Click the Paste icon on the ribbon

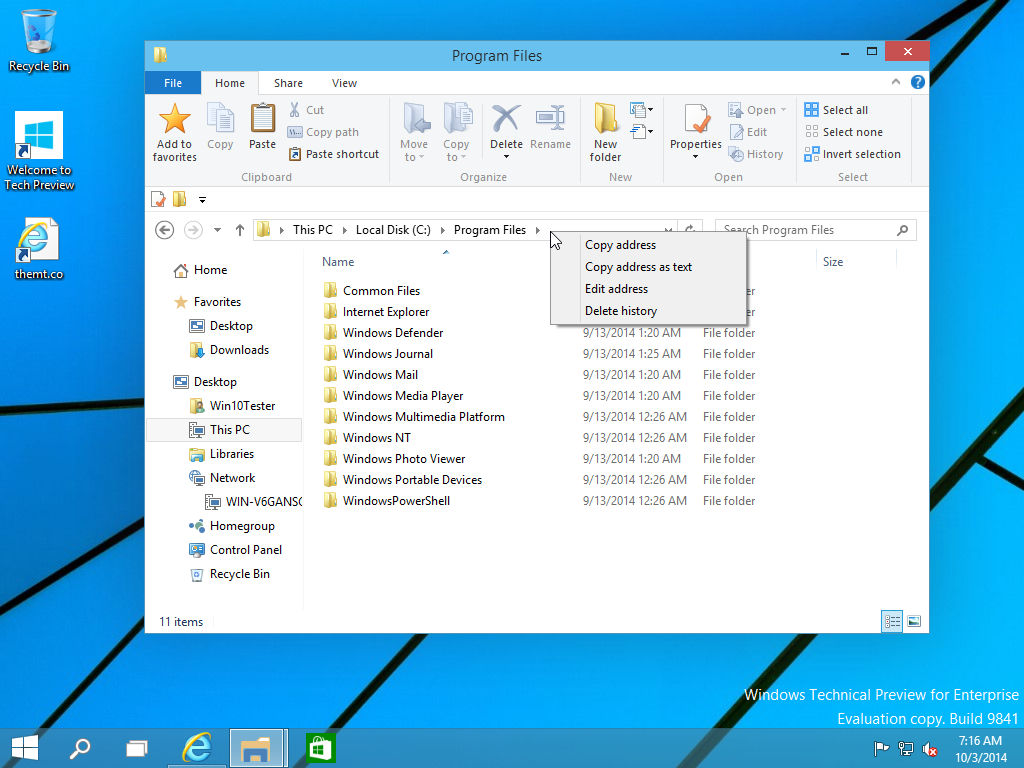(262, 125)
